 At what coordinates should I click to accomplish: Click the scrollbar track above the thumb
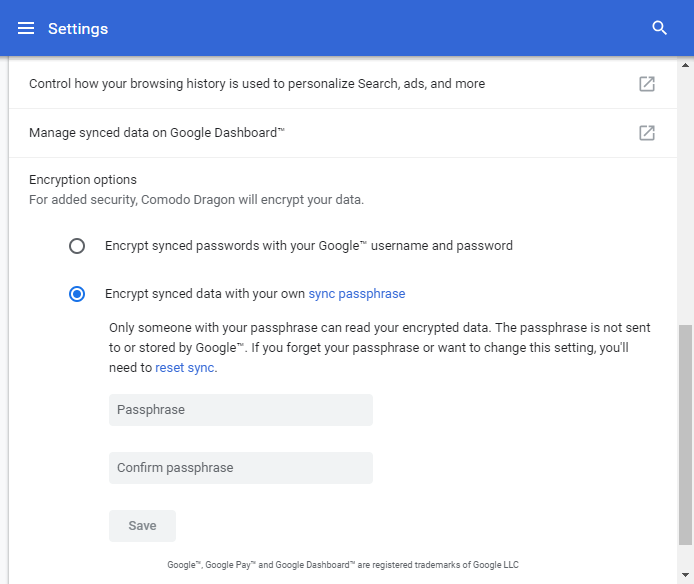(685, 197)
